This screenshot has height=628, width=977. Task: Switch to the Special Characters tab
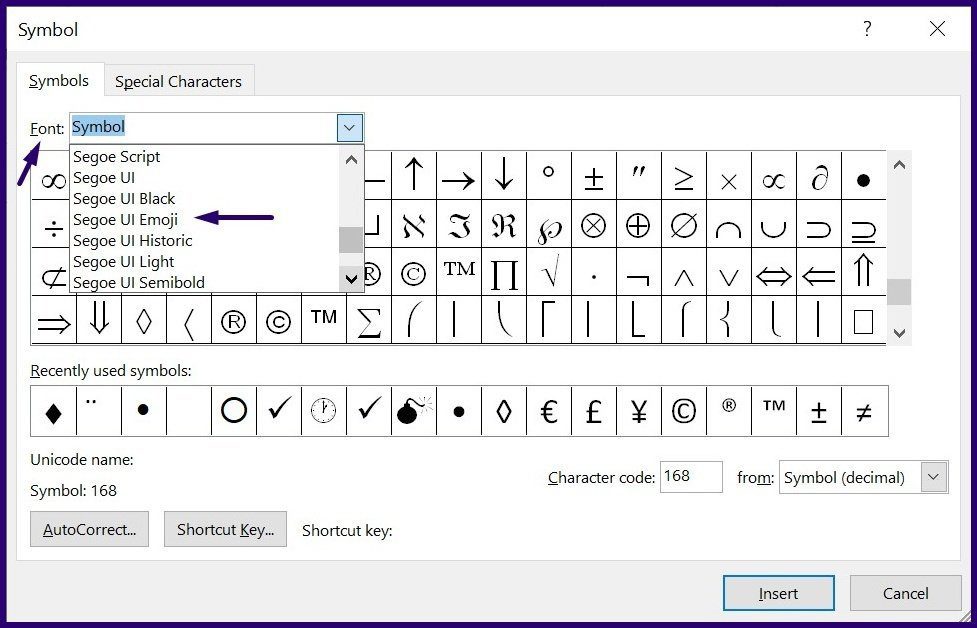pyautogui.click(x=178, y=81)
